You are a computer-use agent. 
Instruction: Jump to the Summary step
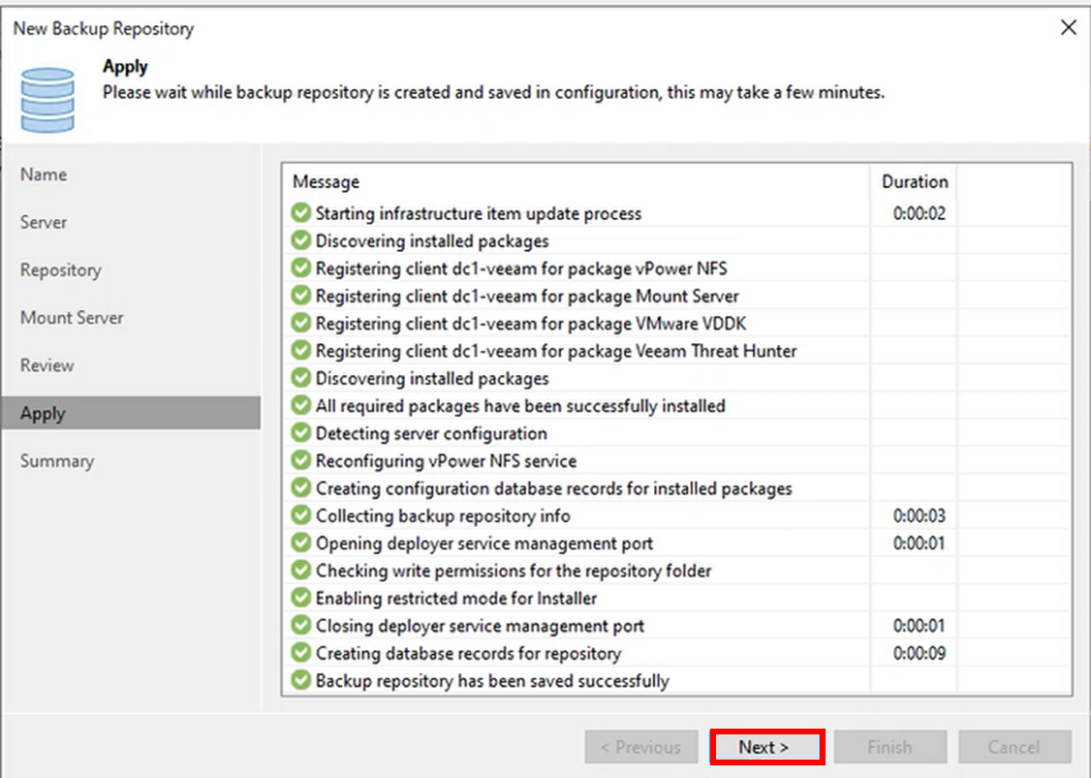[57, 461]
